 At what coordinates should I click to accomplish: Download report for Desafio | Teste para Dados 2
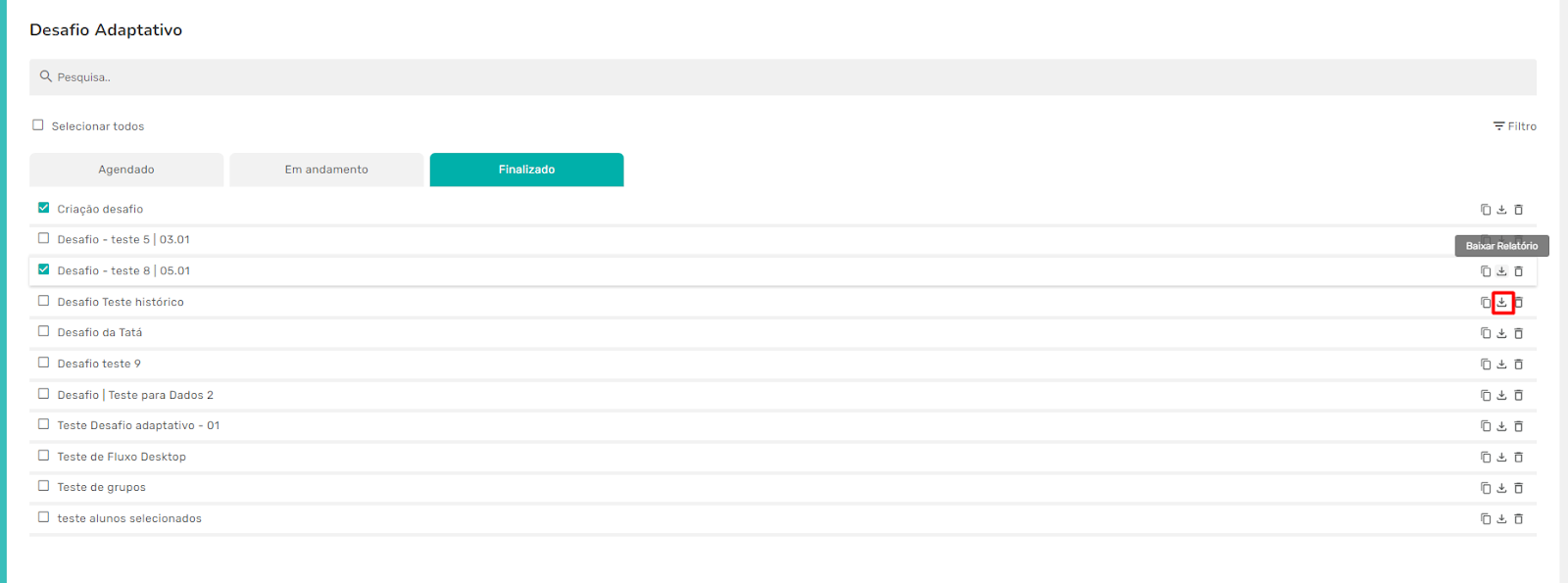click(x=1501, y=396)
